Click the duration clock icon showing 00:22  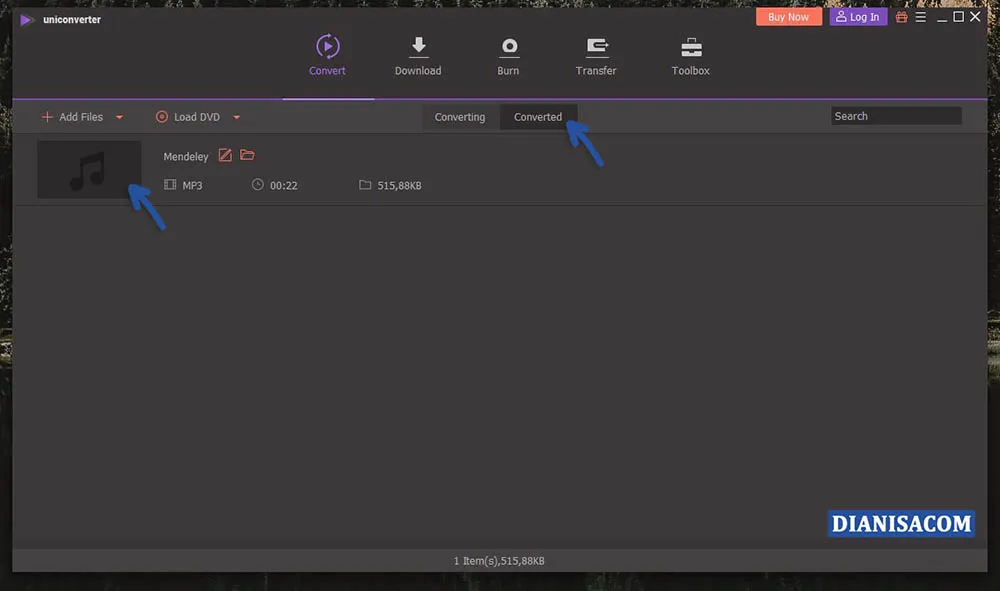click(258, 185)
